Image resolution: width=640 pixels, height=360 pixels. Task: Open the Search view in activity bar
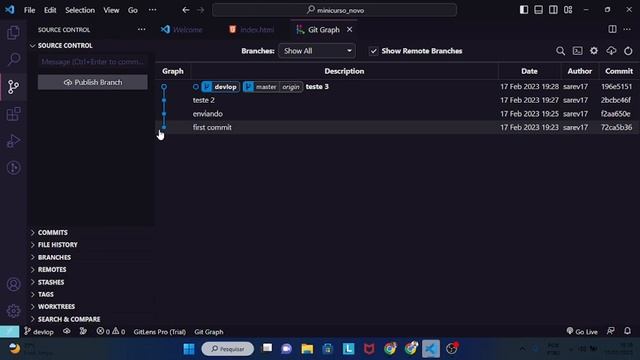coord(13,60)
